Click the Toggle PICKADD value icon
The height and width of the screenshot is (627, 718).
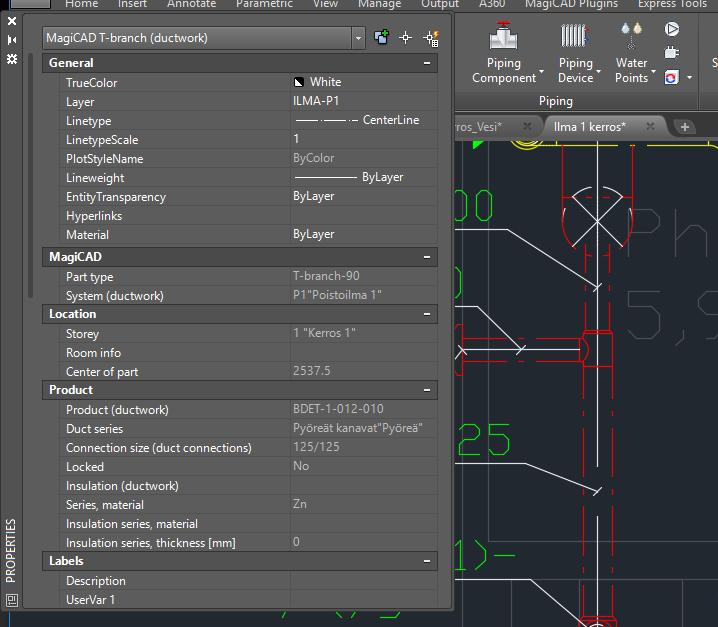[381, 38]
